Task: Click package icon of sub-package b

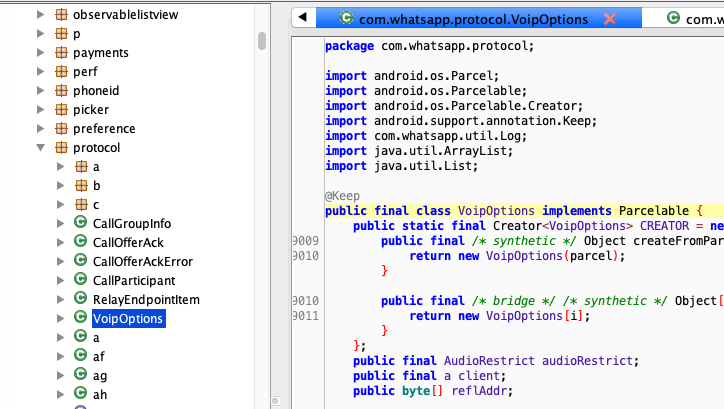Action: point(81,186)
